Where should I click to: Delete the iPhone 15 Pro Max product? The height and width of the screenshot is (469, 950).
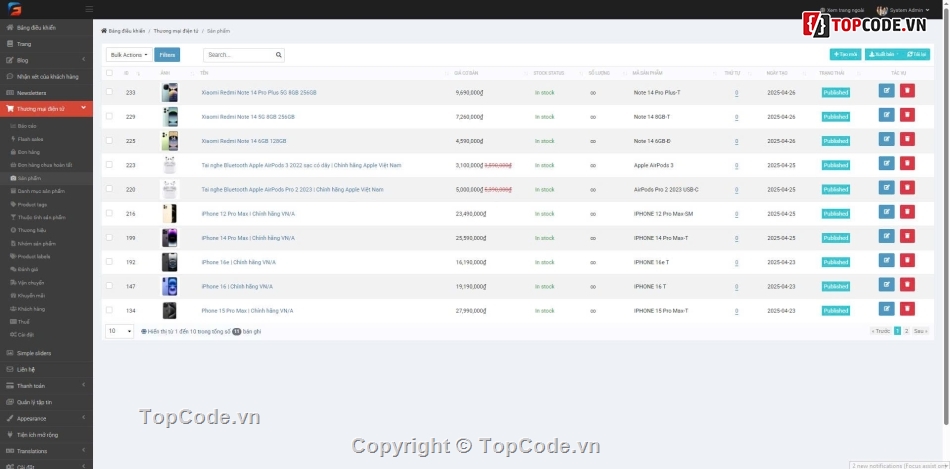tap(907, 310)
